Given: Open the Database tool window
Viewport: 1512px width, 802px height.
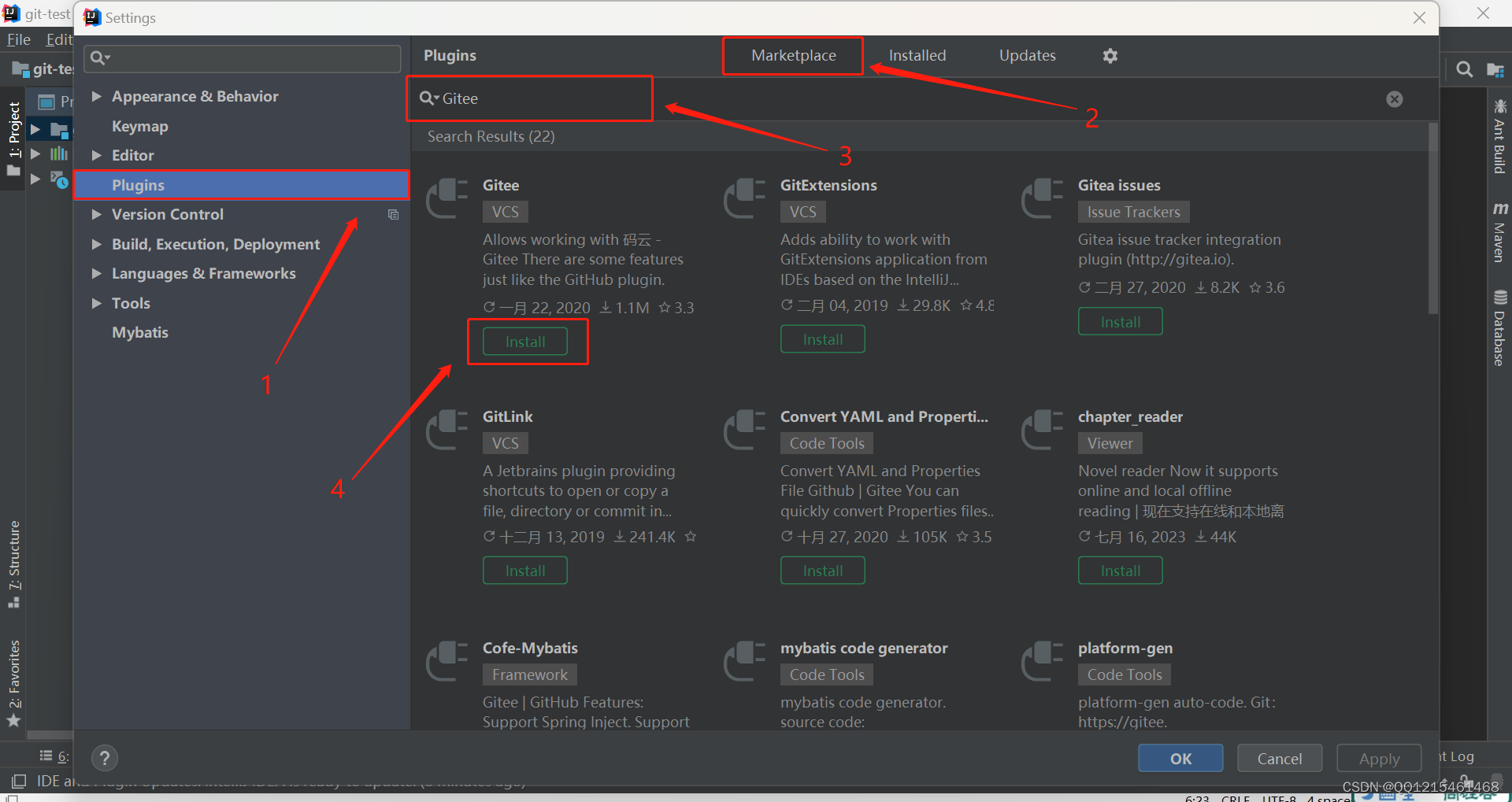Looking at the screenshot, I should [1499, 328].
